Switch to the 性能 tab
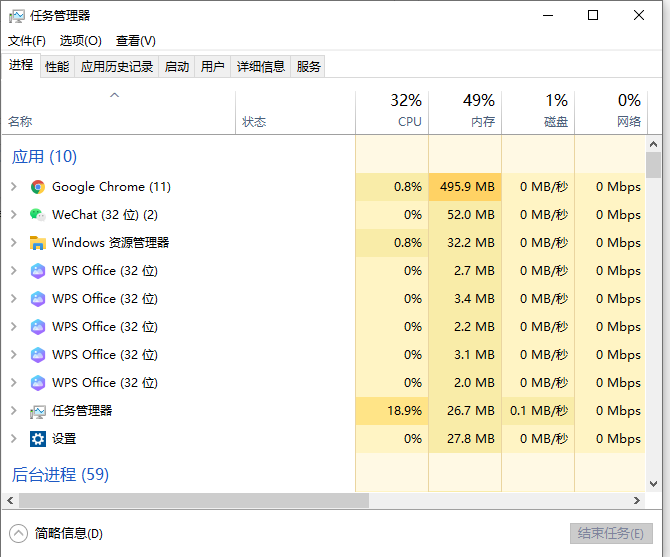Viewport: 670px width, 557px height. 57,67
